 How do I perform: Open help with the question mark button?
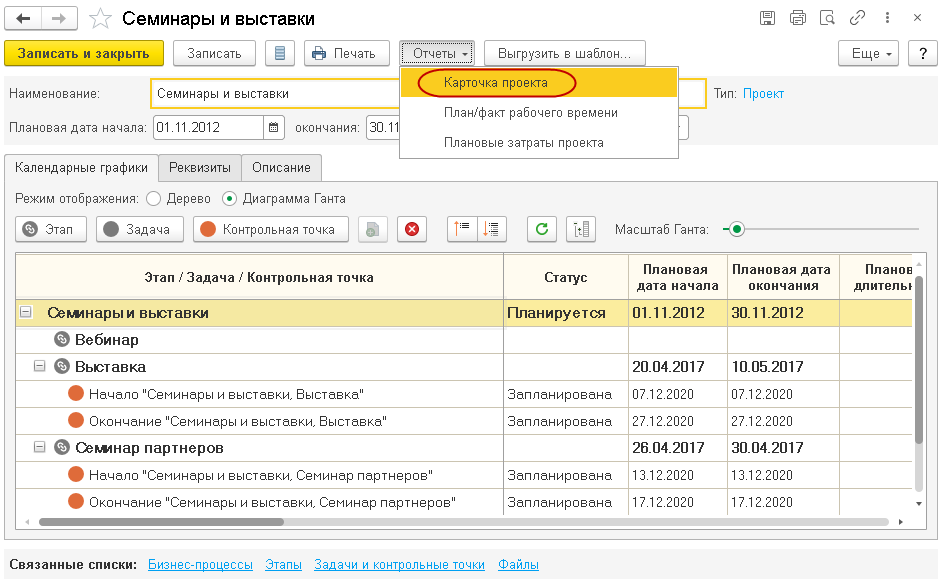tap(923, 54)
